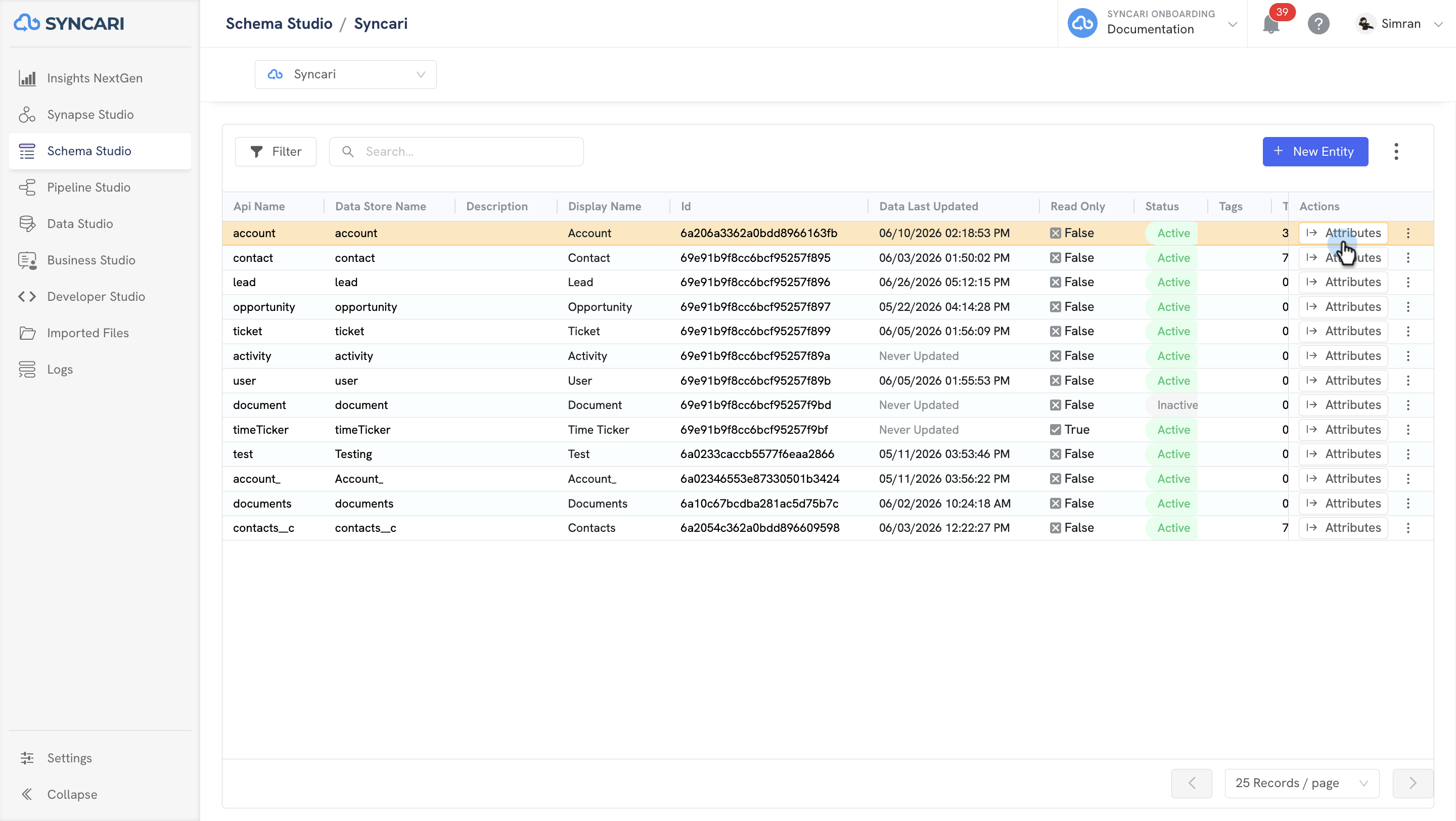Open the help question mark icon
Image resolution: width=1456 pixels, height=821 pixels.
(1318, 24)
